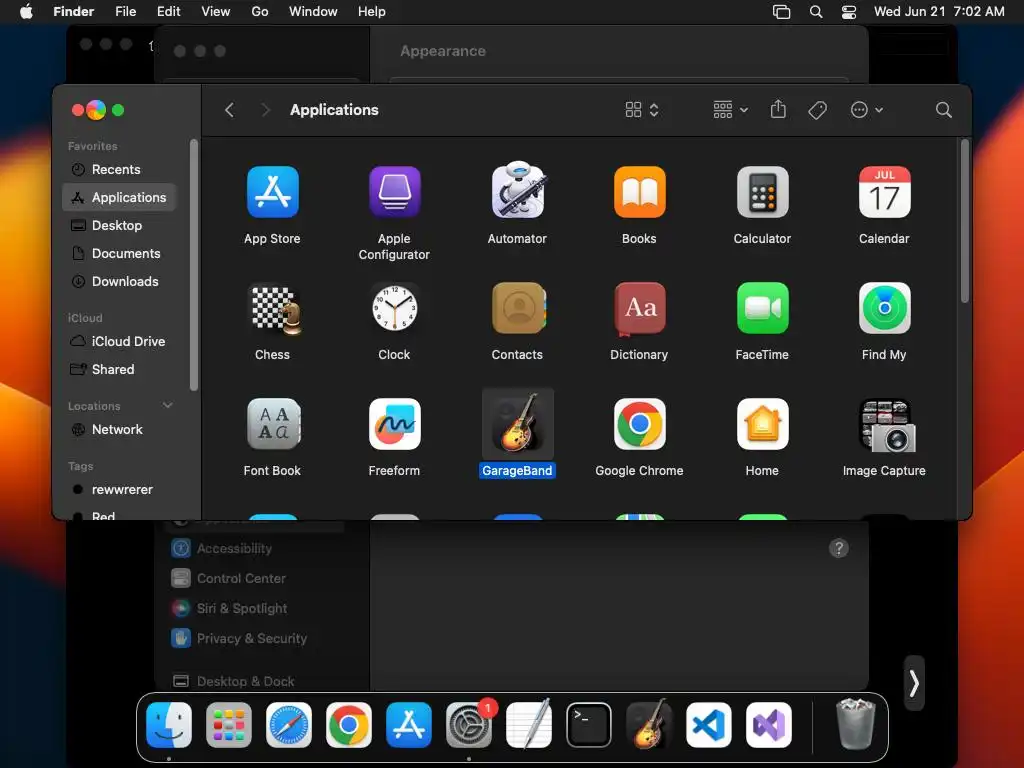Open System Settings from the Dock
This screenshot has width=1024, height=768.
(x=469, y=725)
